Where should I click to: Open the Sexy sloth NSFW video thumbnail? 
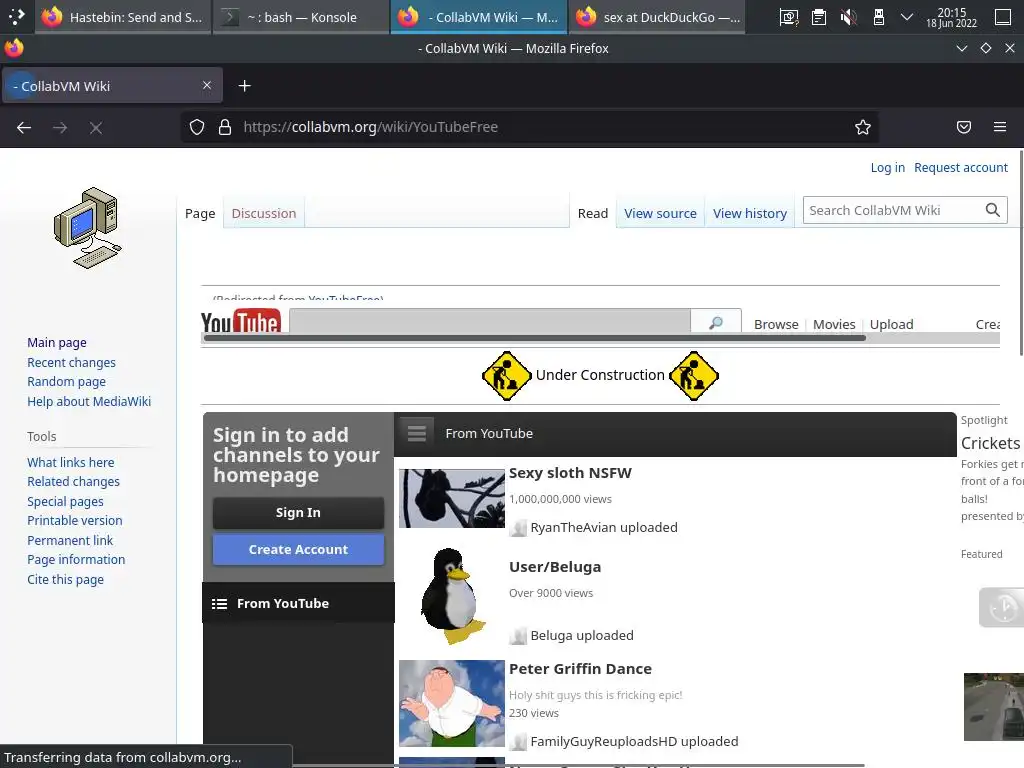tap(452, 498)
